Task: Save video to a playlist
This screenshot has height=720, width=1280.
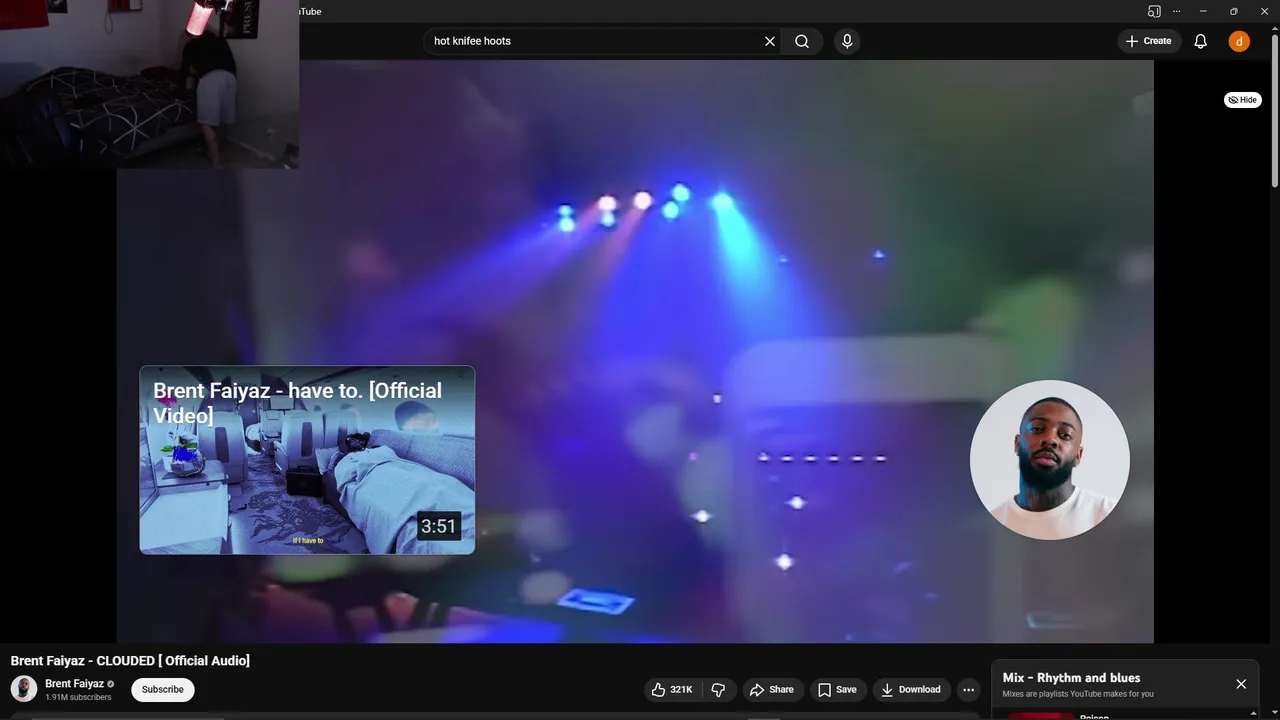Action: click(x=837, y=690)
